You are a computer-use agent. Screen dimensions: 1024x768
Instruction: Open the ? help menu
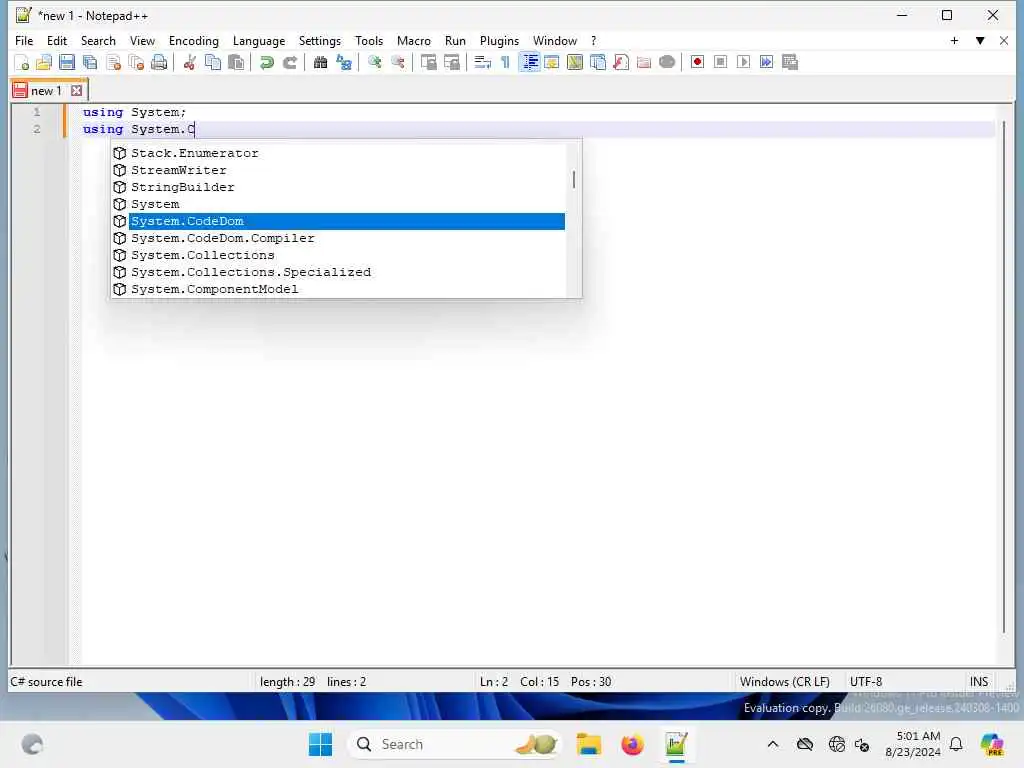coord(593,40)
